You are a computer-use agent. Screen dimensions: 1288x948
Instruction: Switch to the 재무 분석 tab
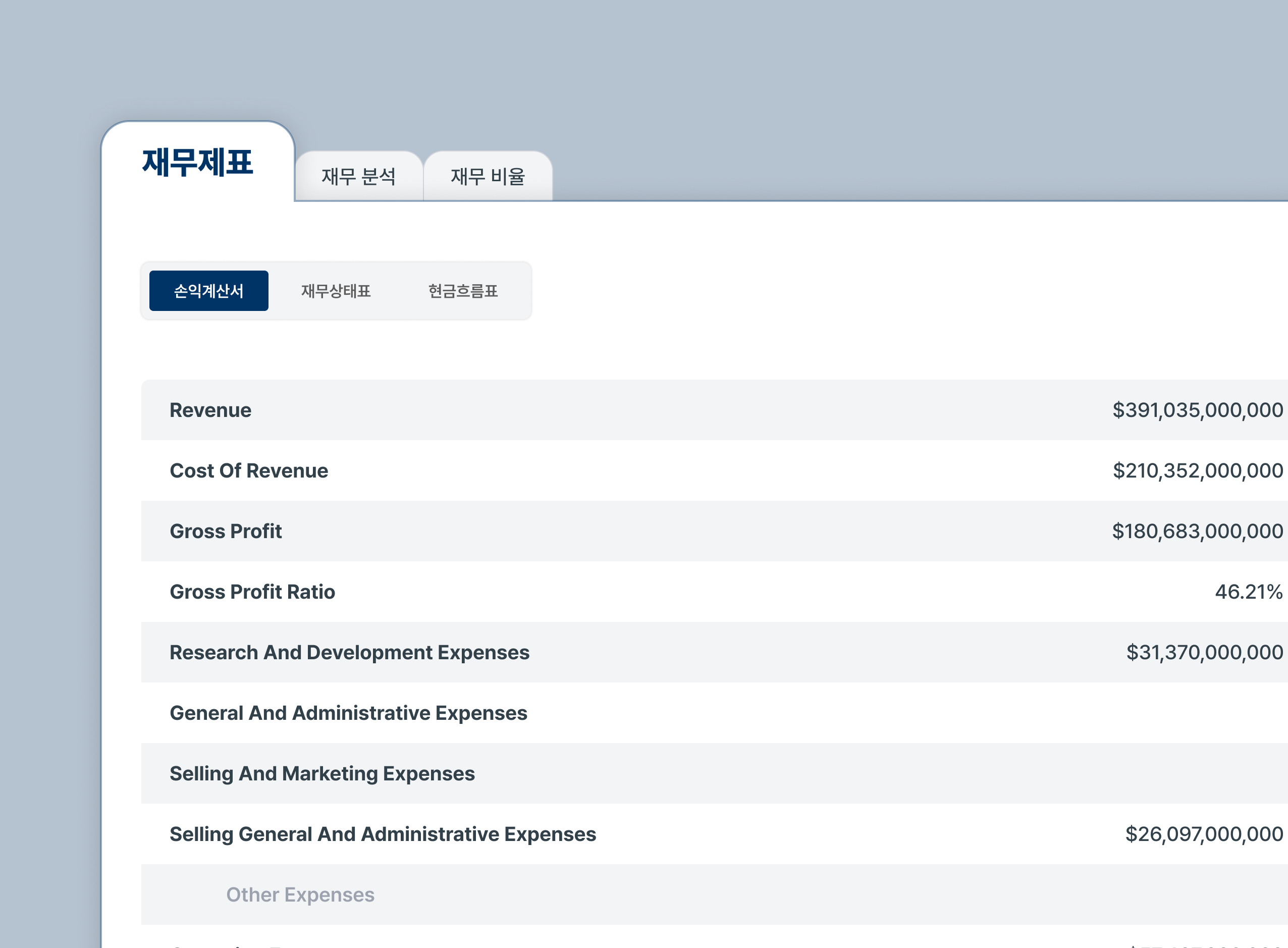(x=358, y=177)
